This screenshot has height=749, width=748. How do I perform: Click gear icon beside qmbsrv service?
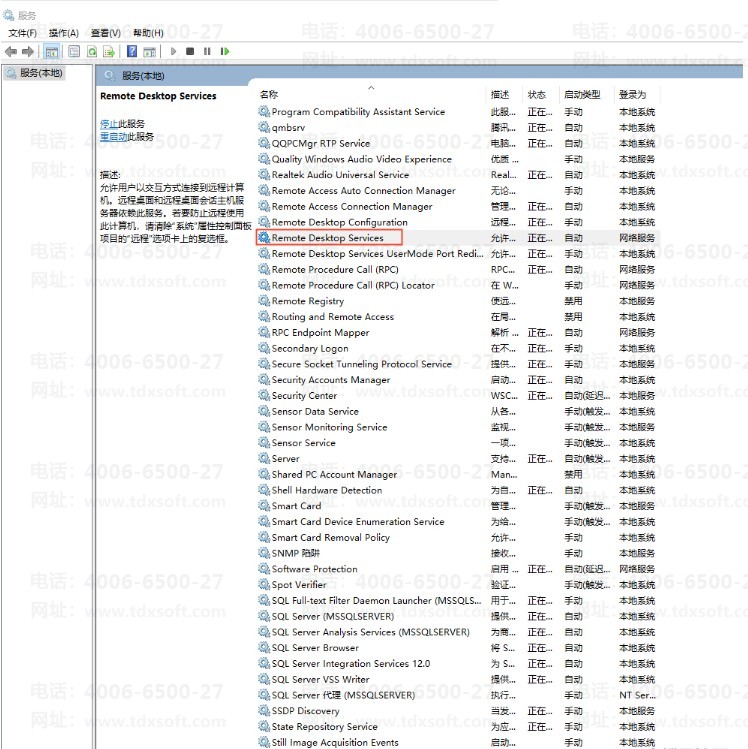(264, 127)
